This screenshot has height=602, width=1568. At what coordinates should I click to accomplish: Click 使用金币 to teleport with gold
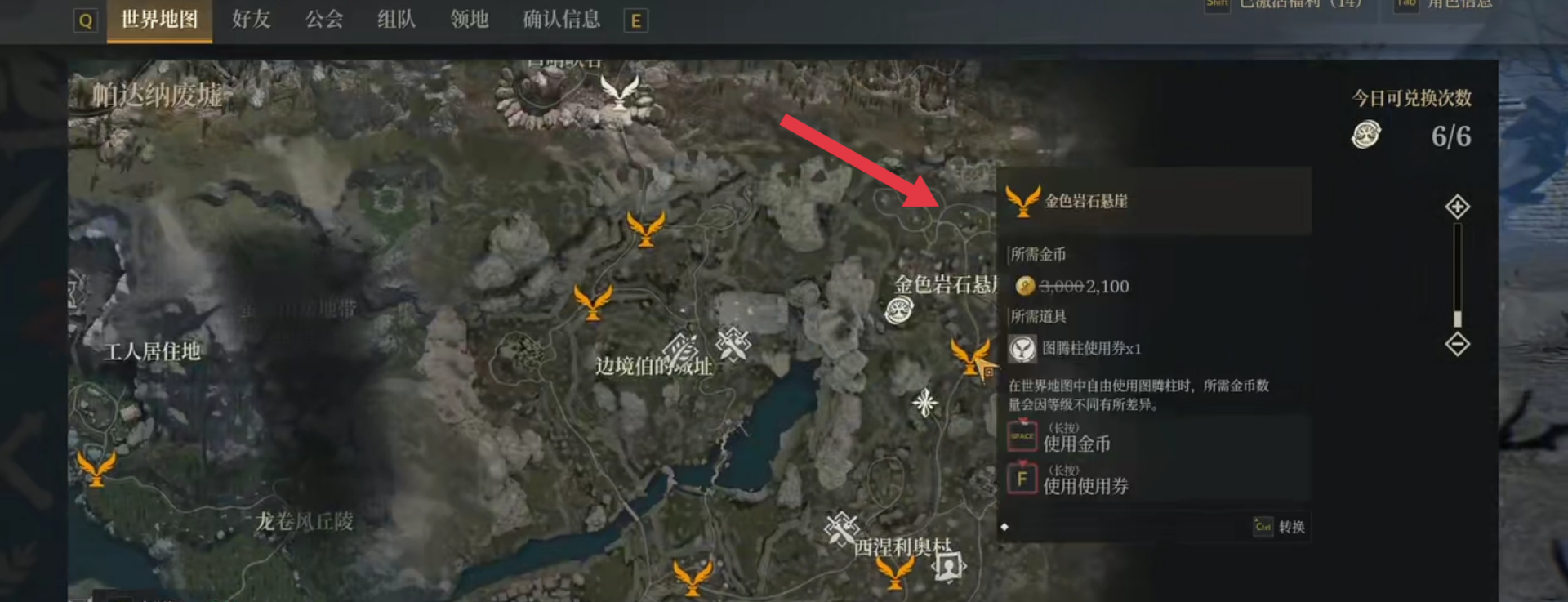pos(1076,444)
